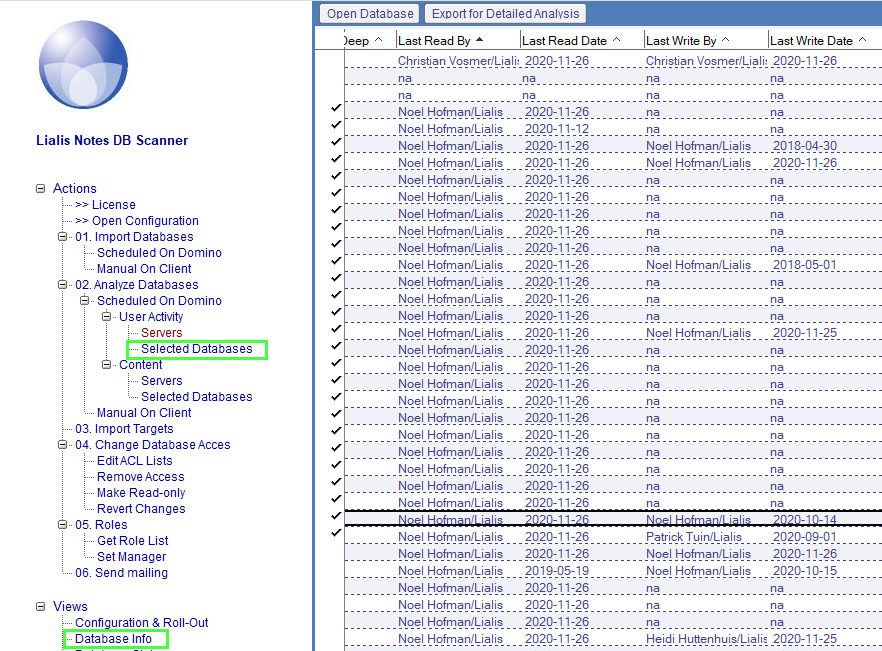This screenshot has width=882, height=651.
Task: Click the sort arrow on the Deep column
Action: click(379, 40)
